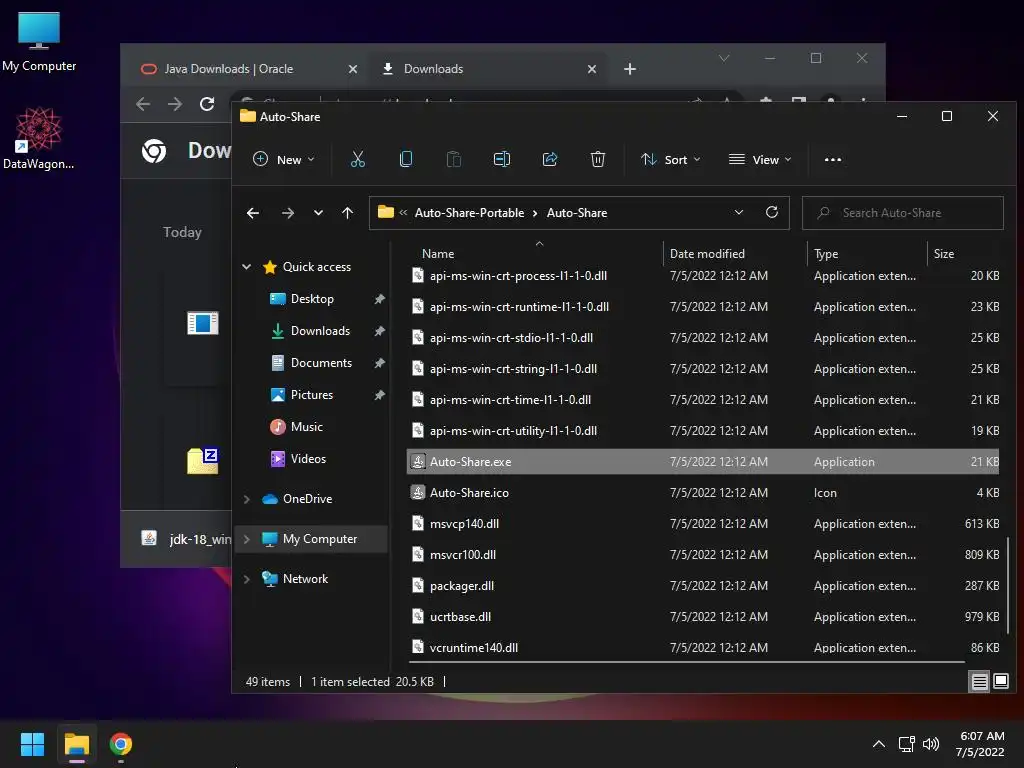This screenshot has height=768, width=1024.
Task: Open Documents in Quick access
Action: point(321,363)
